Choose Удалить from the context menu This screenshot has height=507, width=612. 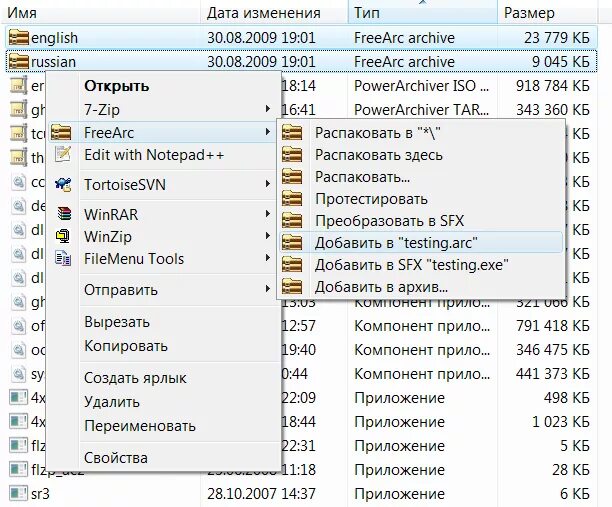point(163,402)
